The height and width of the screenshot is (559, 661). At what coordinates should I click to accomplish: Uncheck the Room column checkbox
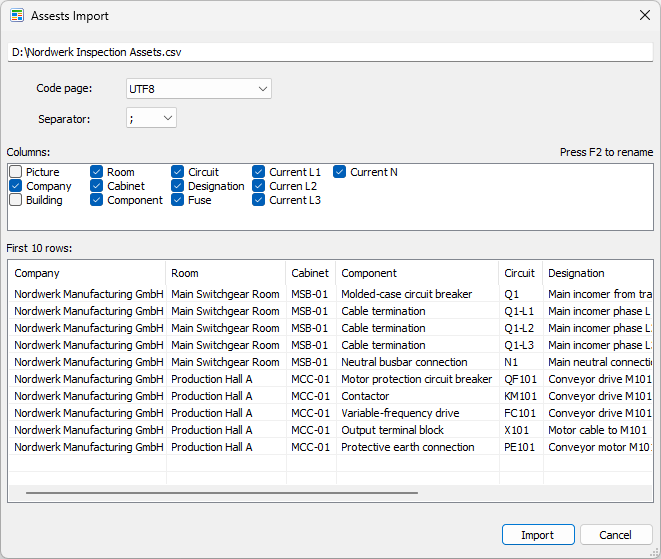click(97, 172)
